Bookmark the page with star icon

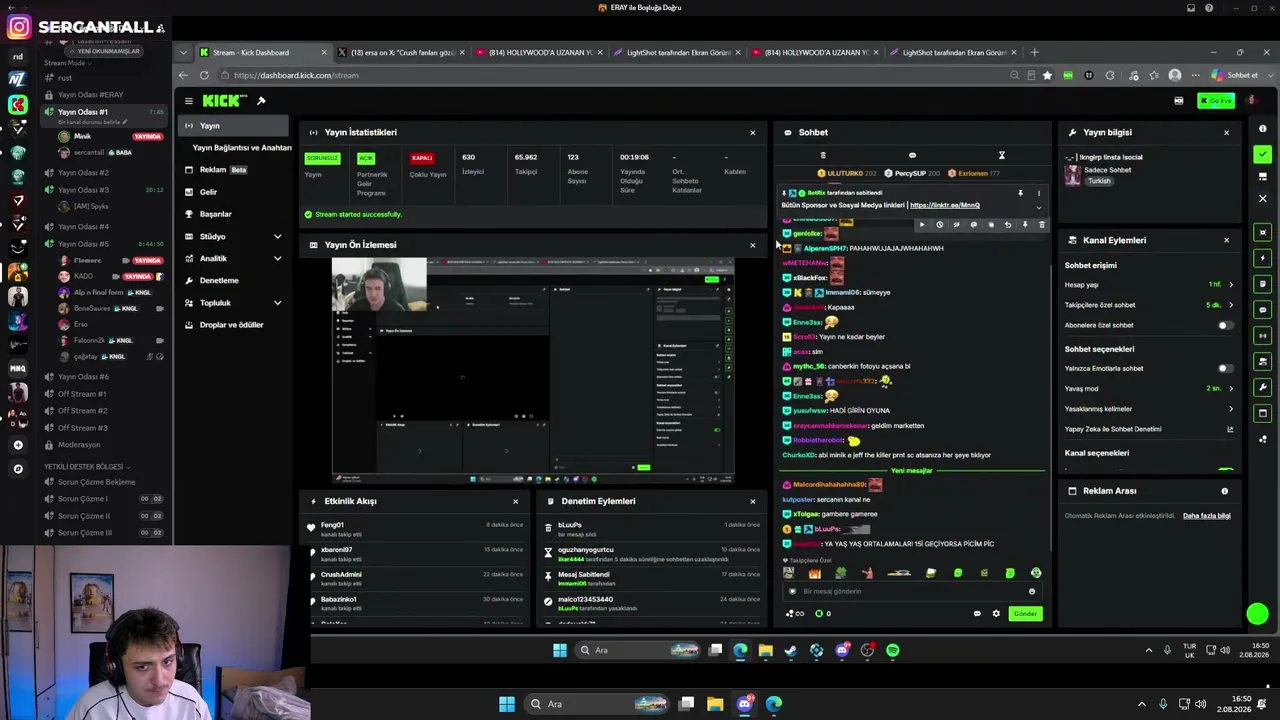(1047, 75)
